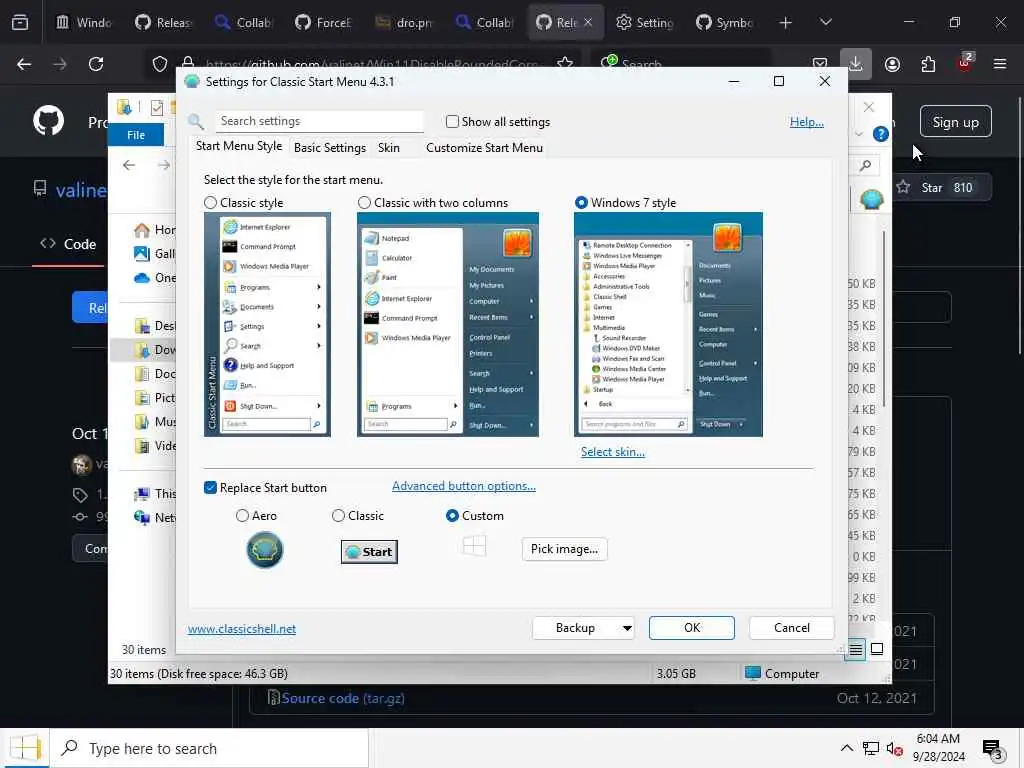1024x768 pixels.
Task: Open the File menu in File Explorer
Action: 136,135
